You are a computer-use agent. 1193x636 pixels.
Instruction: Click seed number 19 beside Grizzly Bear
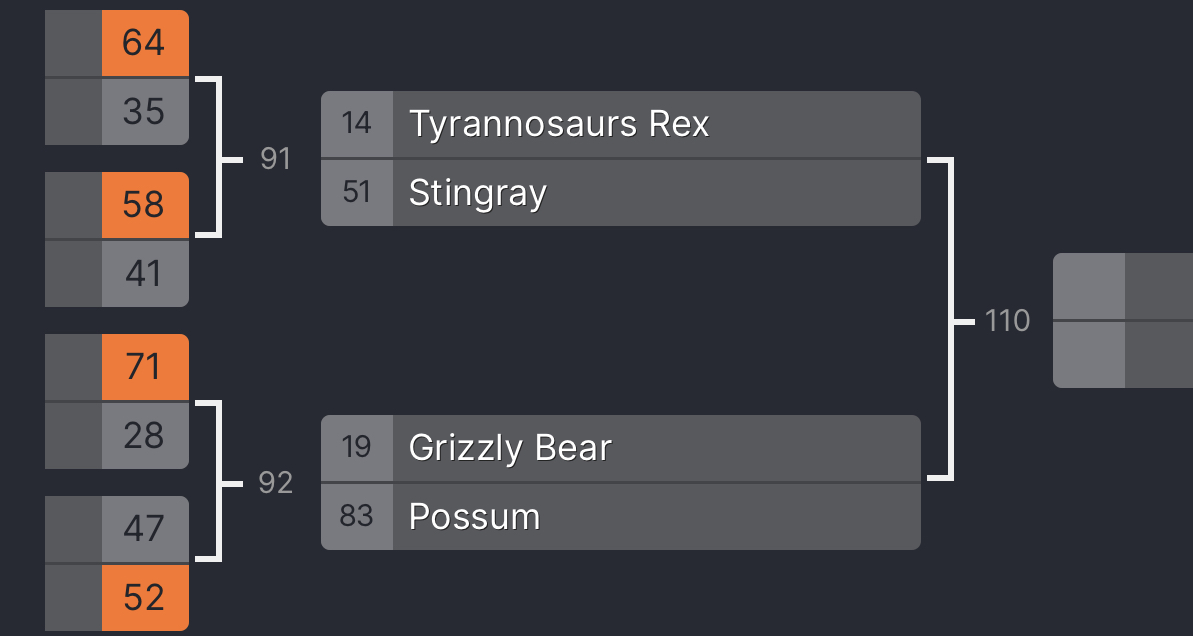coord(356,448)
